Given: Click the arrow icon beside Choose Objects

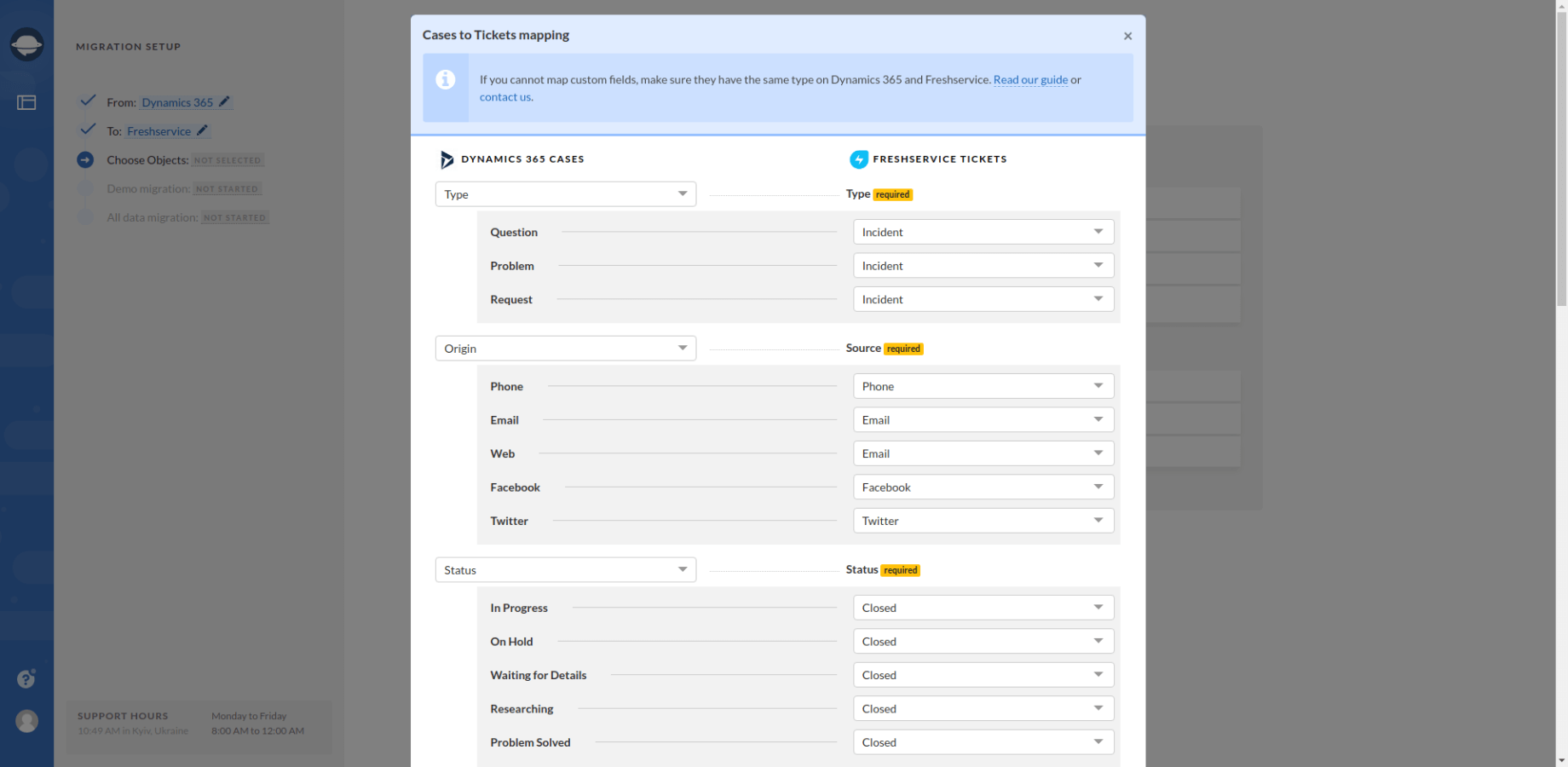Looking at the screenshot, I should coord(85,159).
